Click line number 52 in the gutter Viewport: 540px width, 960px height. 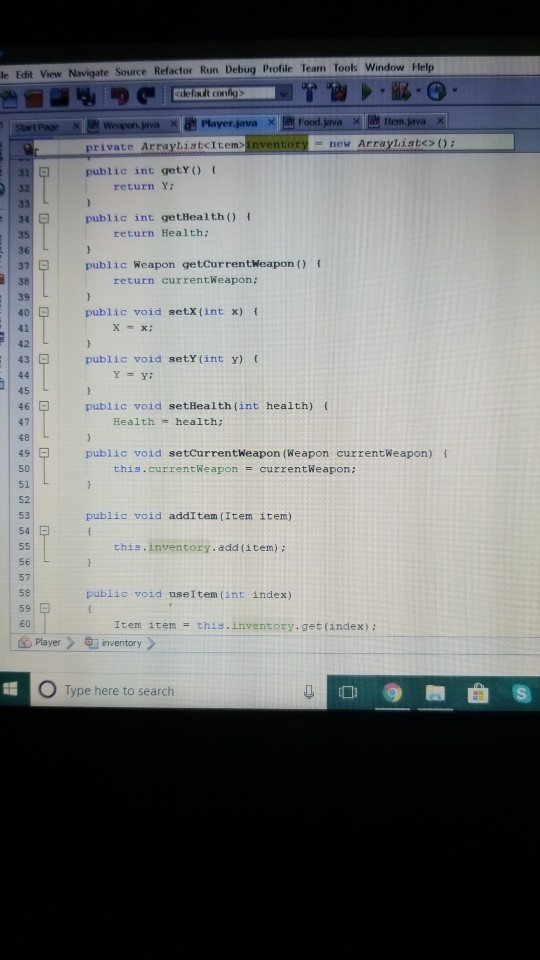point(24,500)
